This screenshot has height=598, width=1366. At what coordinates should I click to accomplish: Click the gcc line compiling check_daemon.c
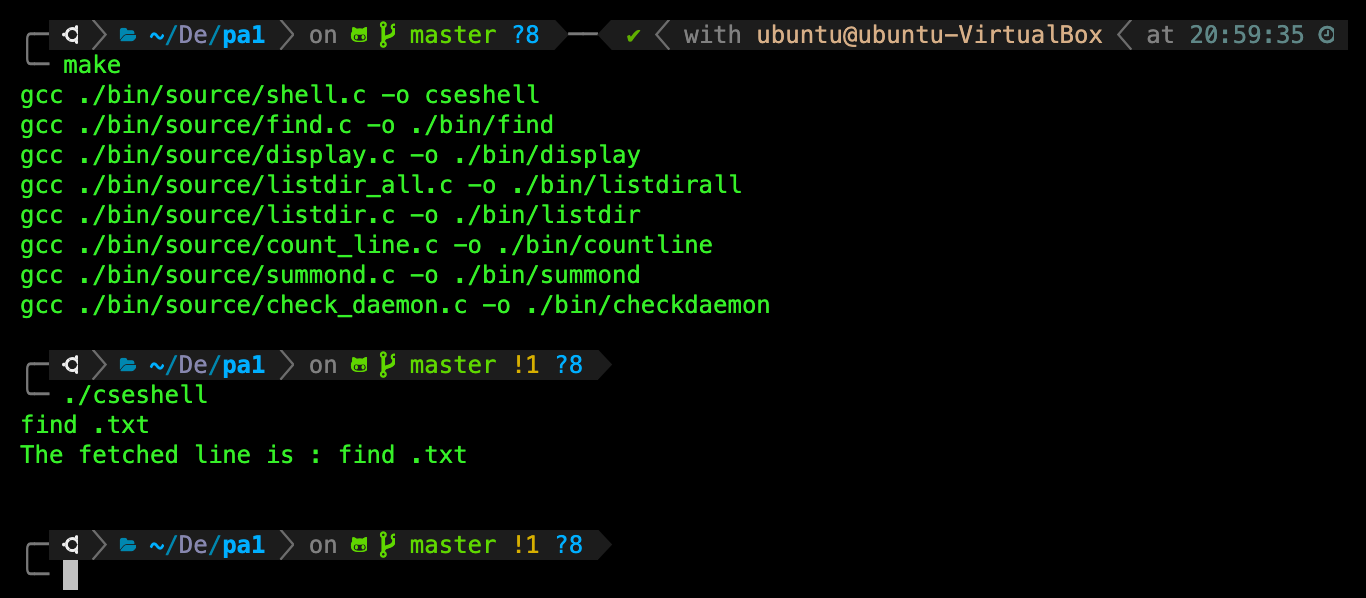click(x=395, y=305)
